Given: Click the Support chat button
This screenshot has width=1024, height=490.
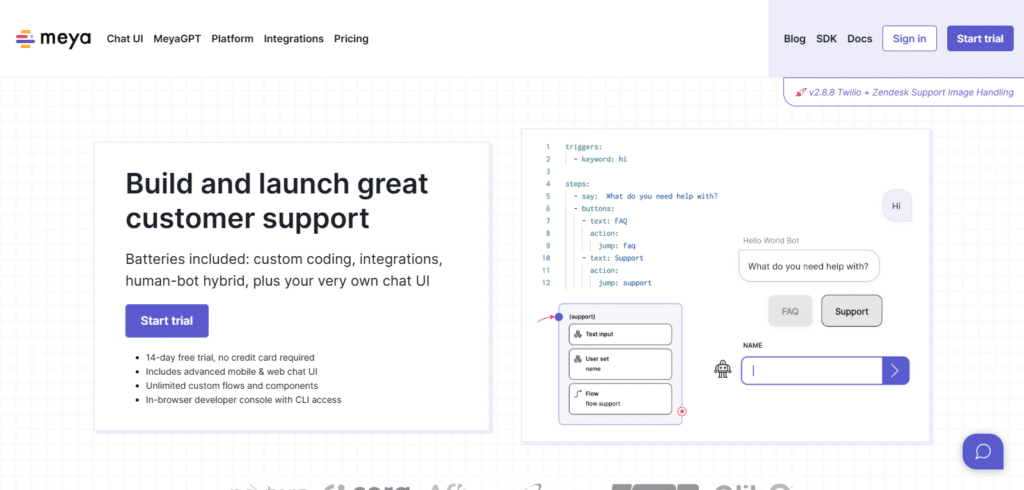Looking at the screenshot, I should (x=852, y=311).
